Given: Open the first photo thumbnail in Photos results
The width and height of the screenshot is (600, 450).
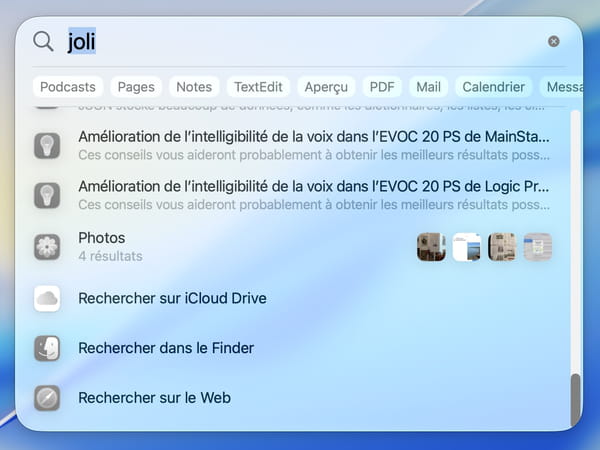Looking at the screenshot, I should coord(431,247).
